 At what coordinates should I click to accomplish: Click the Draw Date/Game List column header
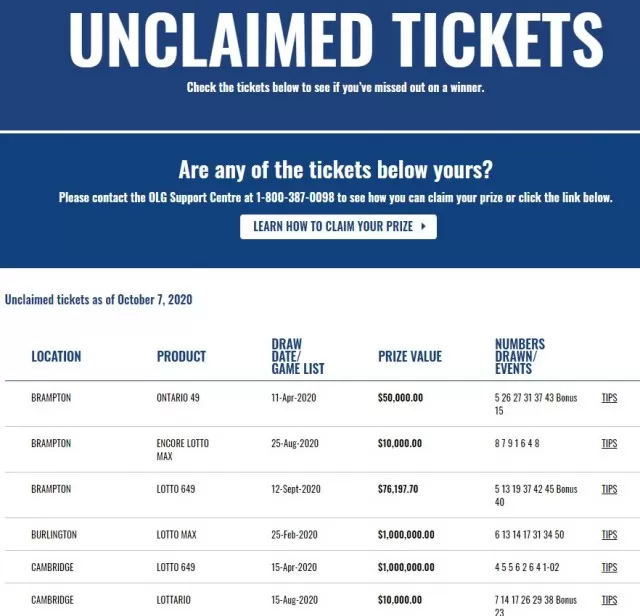click(x=298, y=356)
